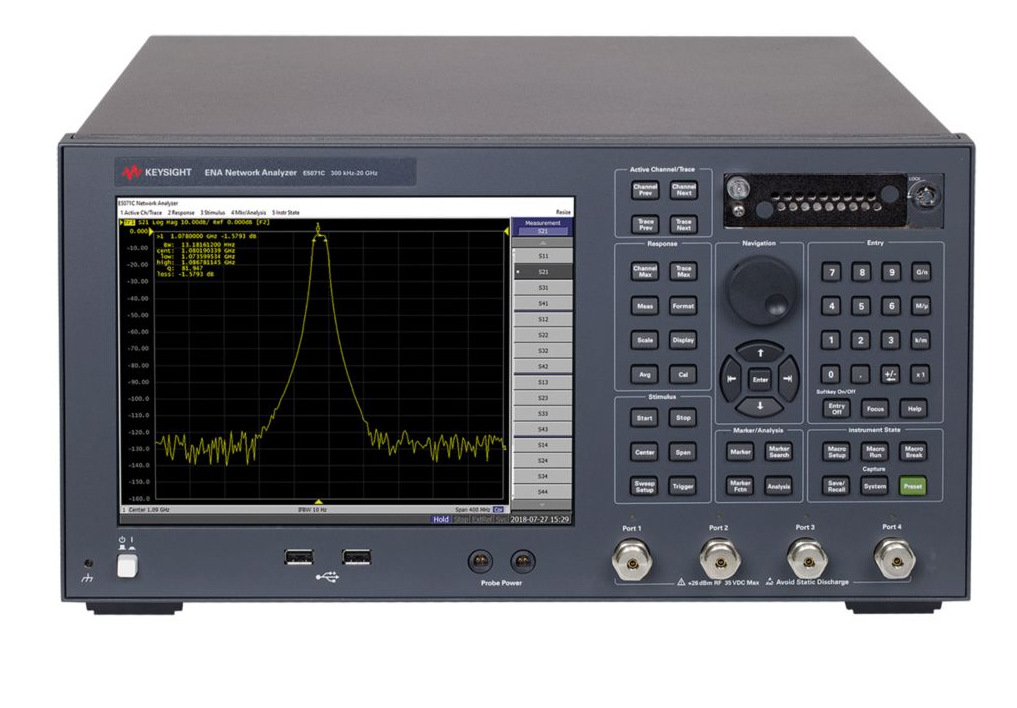Image resolution: width=1017 pixels, height=708 pixels.
Task: Select the S41 measurement softkey
Action: (543, 303)
